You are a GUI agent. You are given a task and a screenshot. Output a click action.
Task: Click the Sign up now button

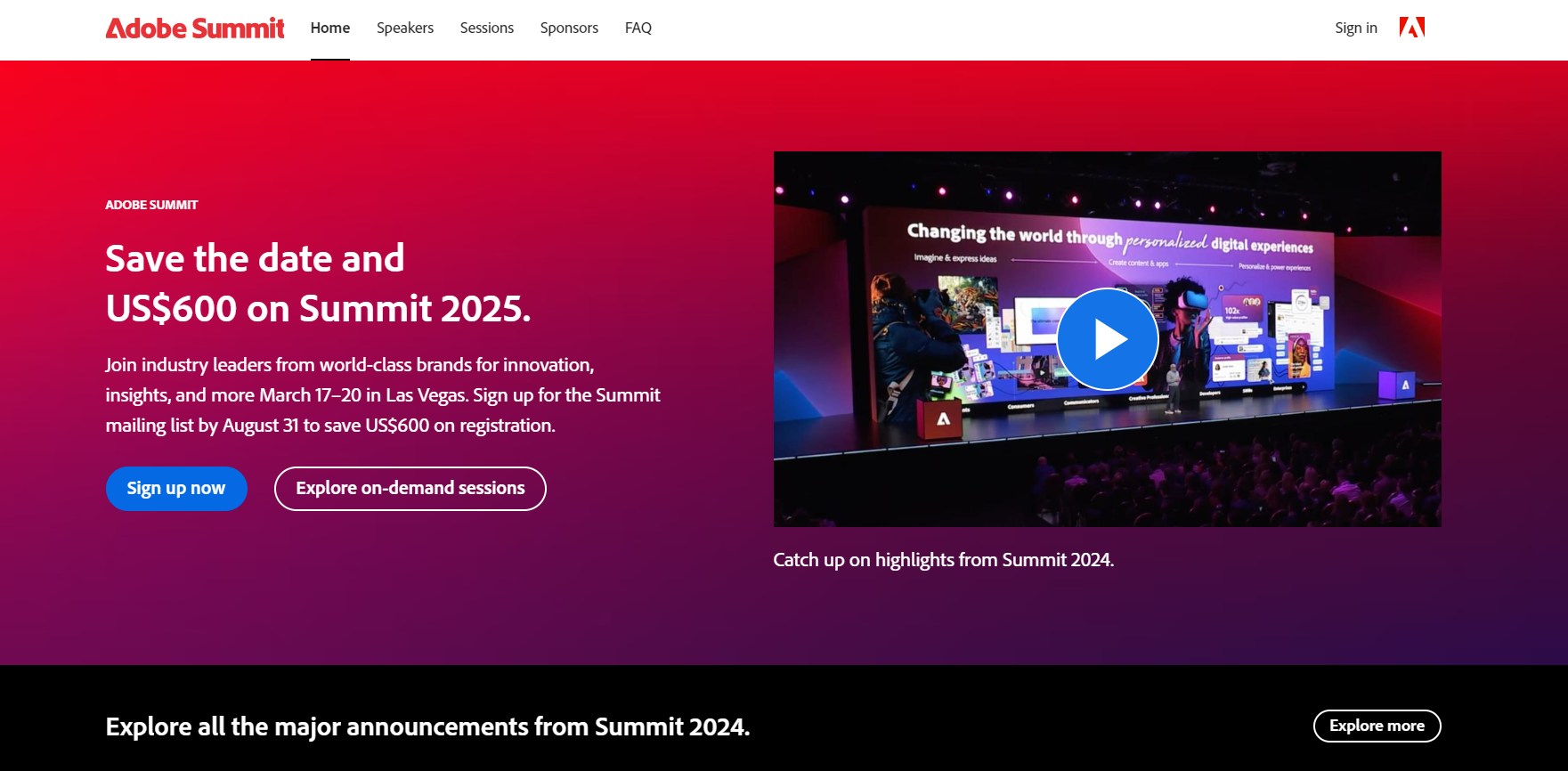tap(176, 489)
